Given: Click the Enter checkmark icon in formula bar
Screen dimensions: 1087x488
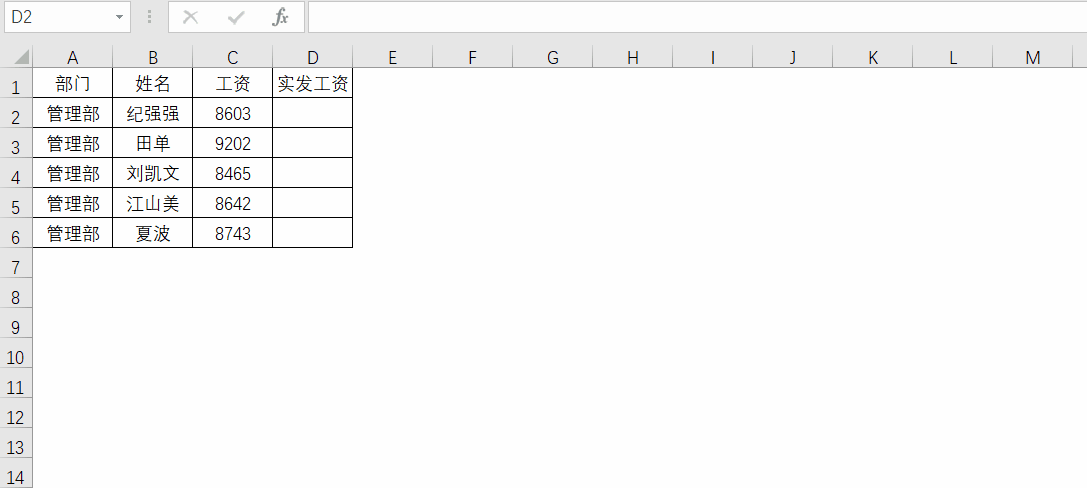Looking at the screenshot, I should click(236, 17).
